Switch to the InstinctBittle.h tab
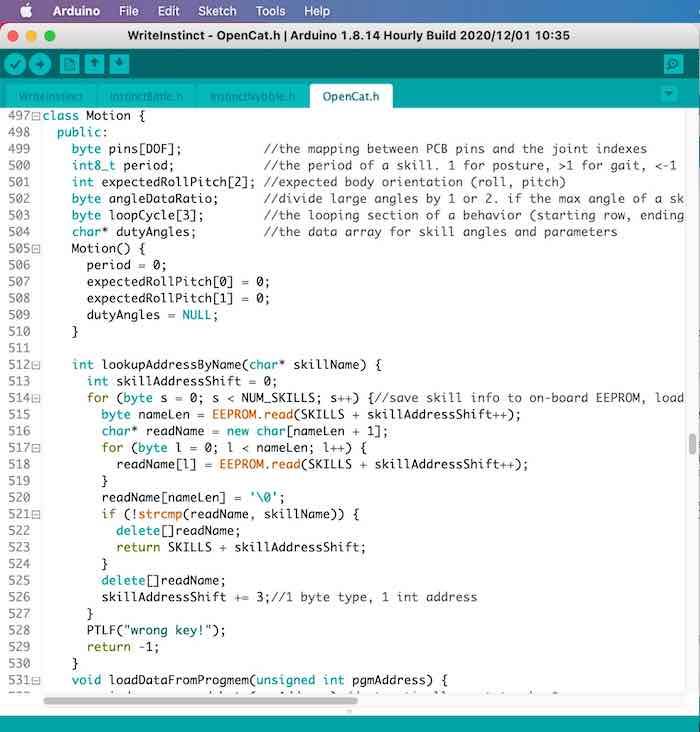Viewport: 700px width, 732px height. [x=146, y=96]
